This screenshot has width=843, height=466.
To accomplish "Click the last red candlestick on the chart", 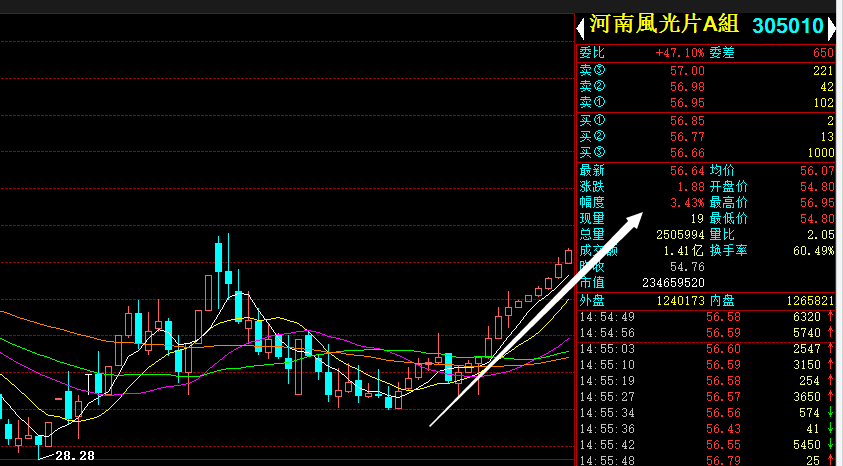I will click(568, 256).
